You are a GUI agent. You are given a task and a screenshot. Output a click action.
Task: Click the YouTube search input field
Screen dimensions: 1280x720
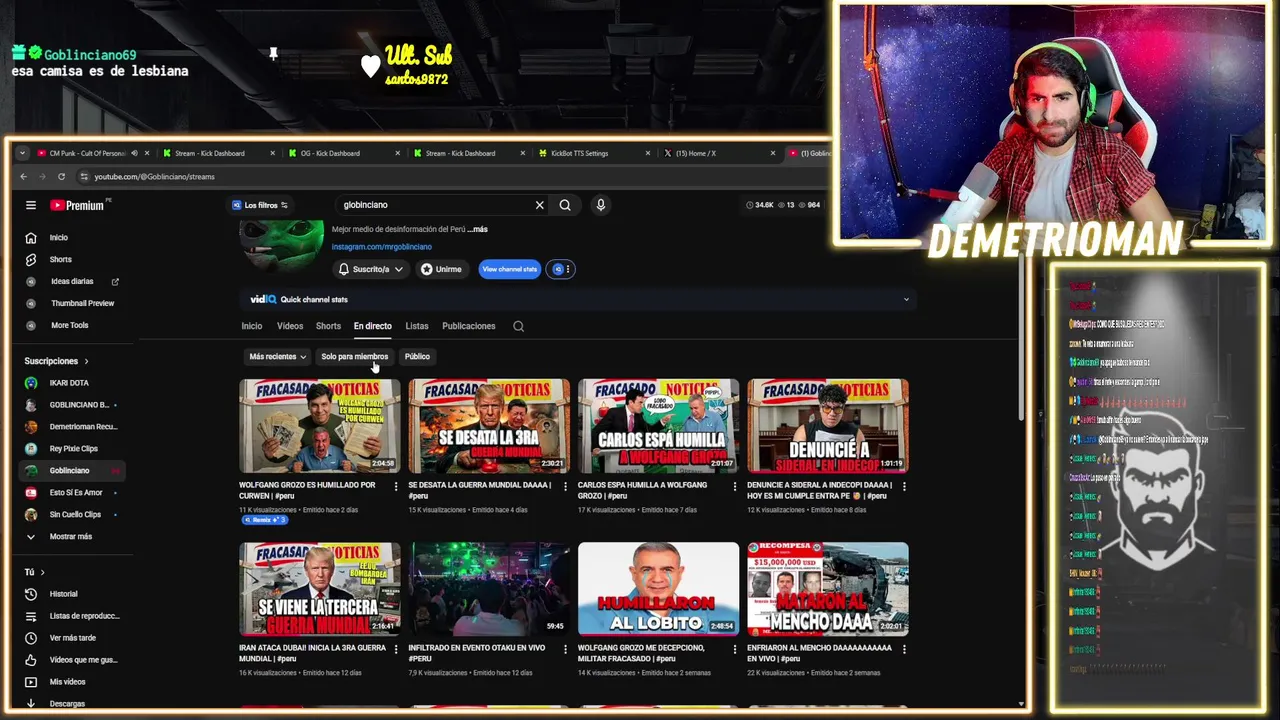pyautogui.click(x=435, y=205)
